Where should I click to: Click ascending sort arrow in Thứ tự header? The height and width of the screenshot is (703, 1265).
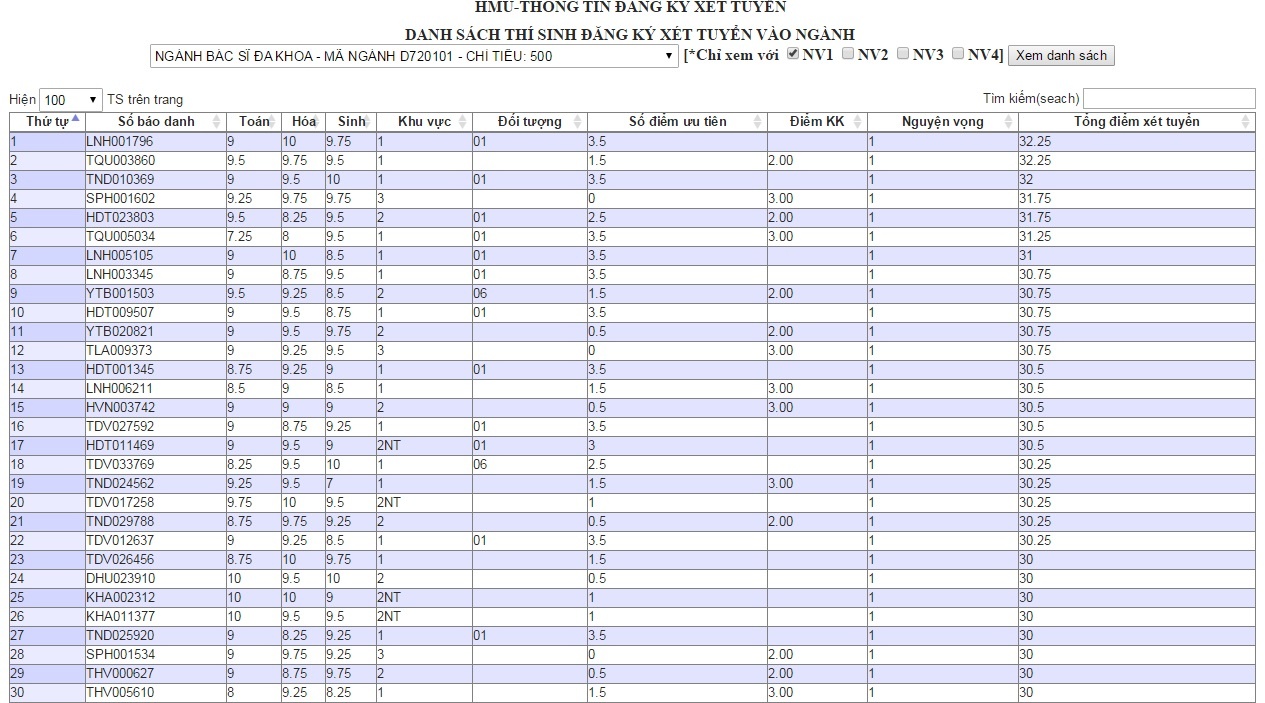click(76, 119)
